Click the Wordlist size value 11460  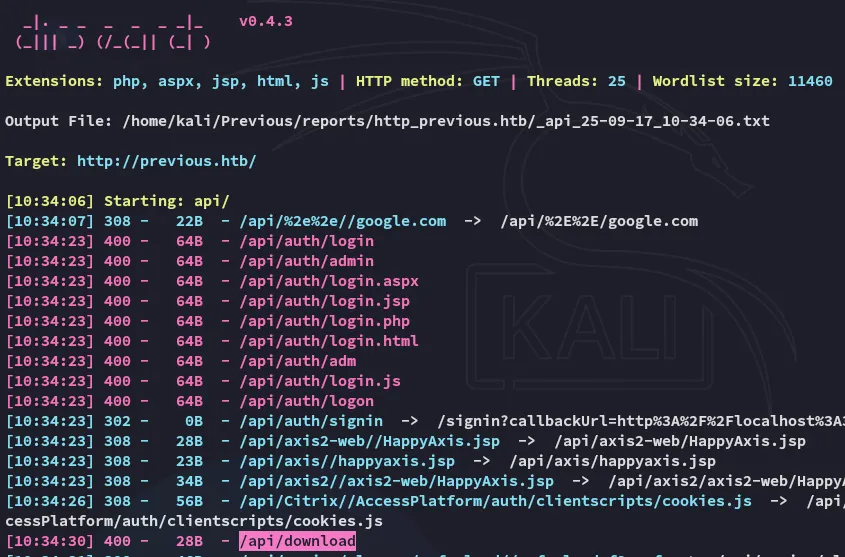(809, 81)
